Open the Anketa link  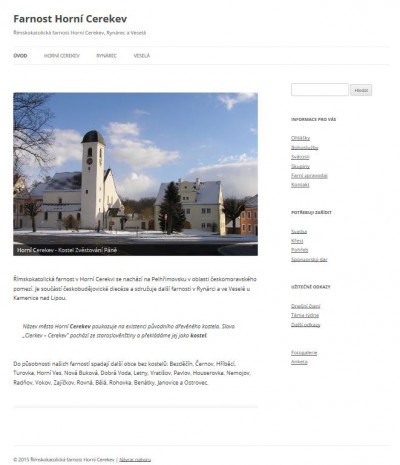[x=299, y=362]
